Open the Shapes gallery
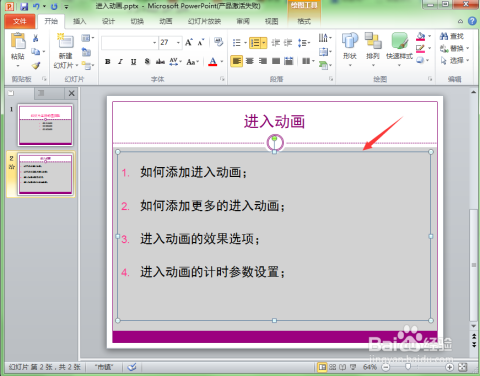The width and height of the screenshot is (480, 376). coord(350,49)
